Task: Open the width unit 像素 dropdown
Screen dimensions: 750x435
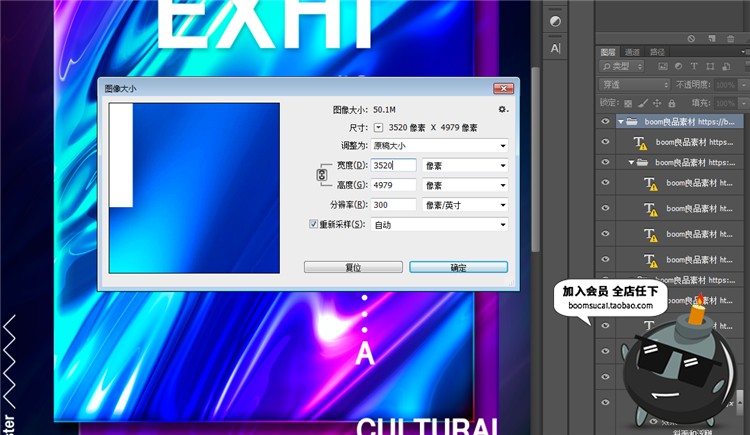Action: 465,166
